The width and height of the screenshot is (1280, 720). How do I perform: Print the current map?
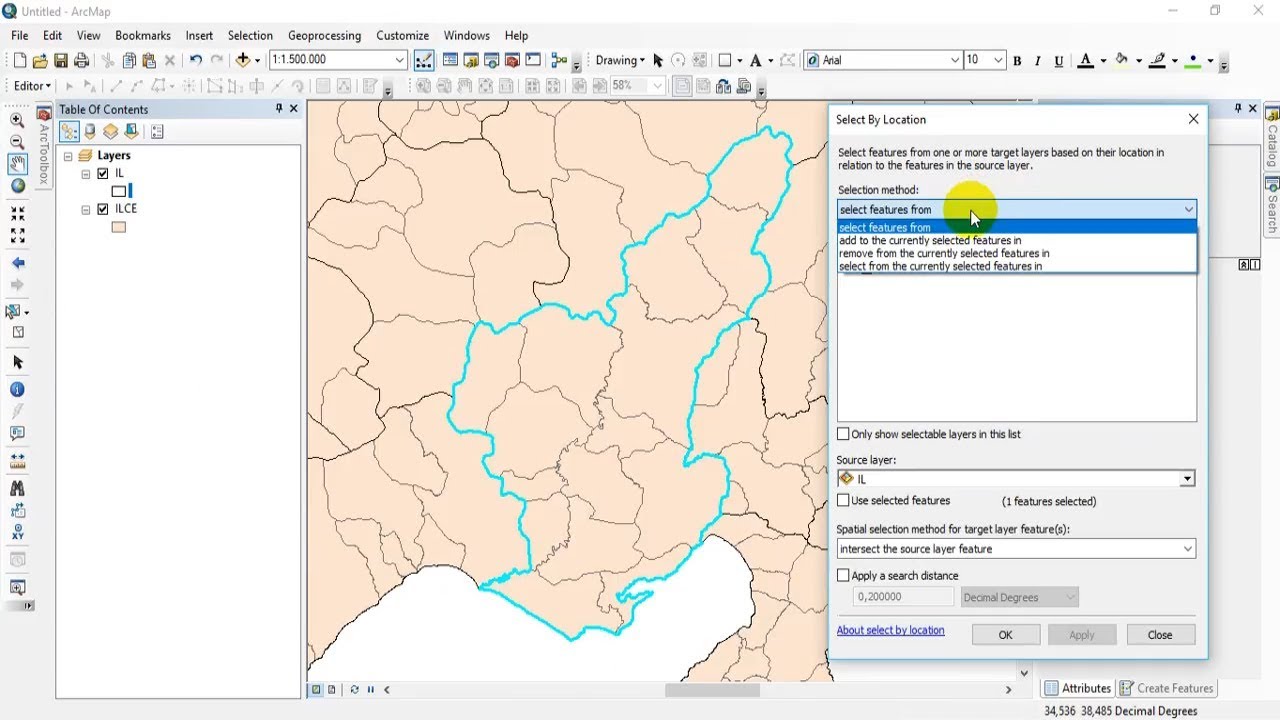pos(81,61)
